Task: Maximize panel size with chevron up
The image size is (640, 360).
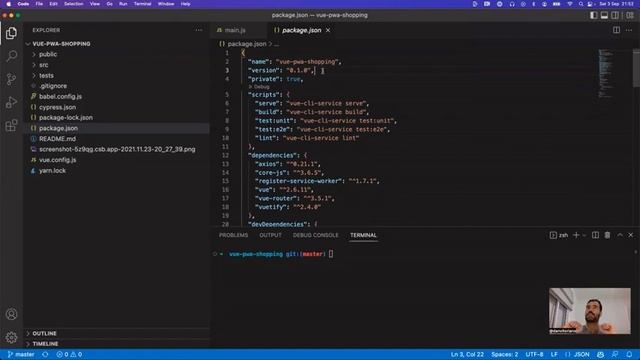Action: [620, 235]
